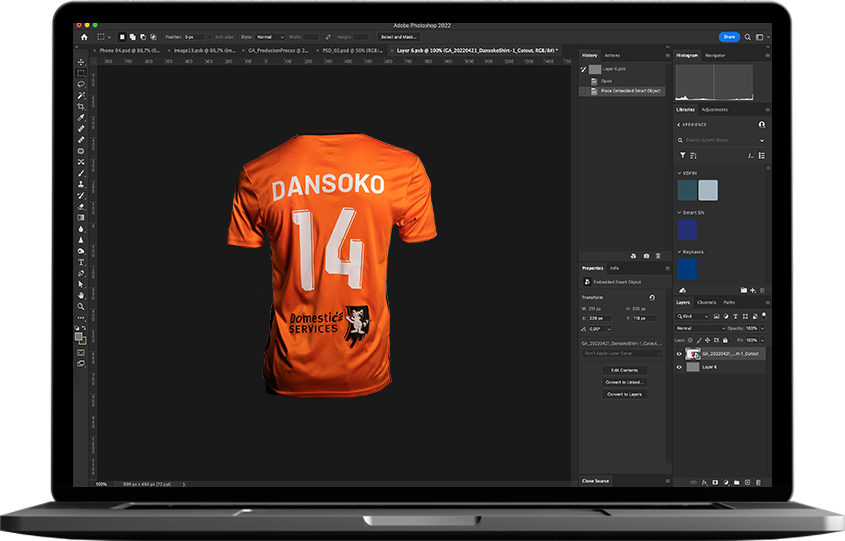Select the Crop tool

pos(81,107)
